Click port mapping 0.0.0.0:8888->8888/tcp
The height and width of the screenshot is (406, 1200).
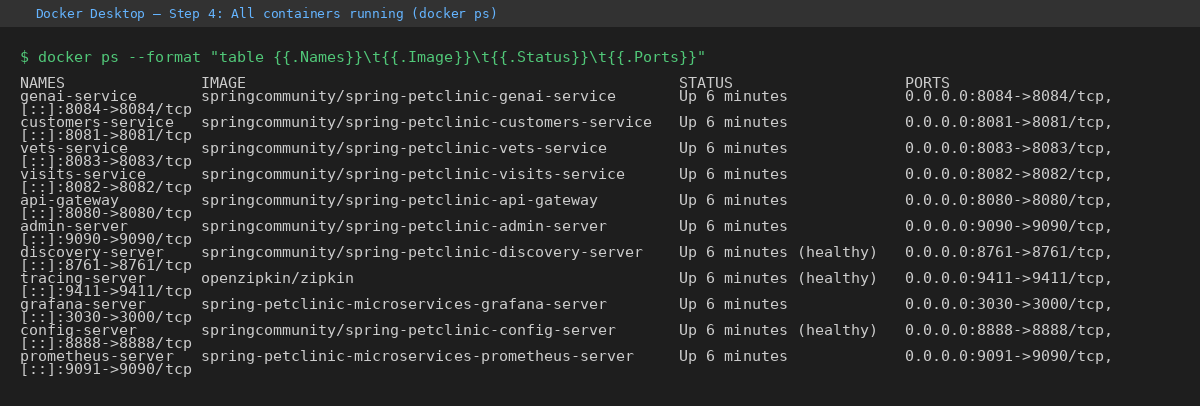1008,330
